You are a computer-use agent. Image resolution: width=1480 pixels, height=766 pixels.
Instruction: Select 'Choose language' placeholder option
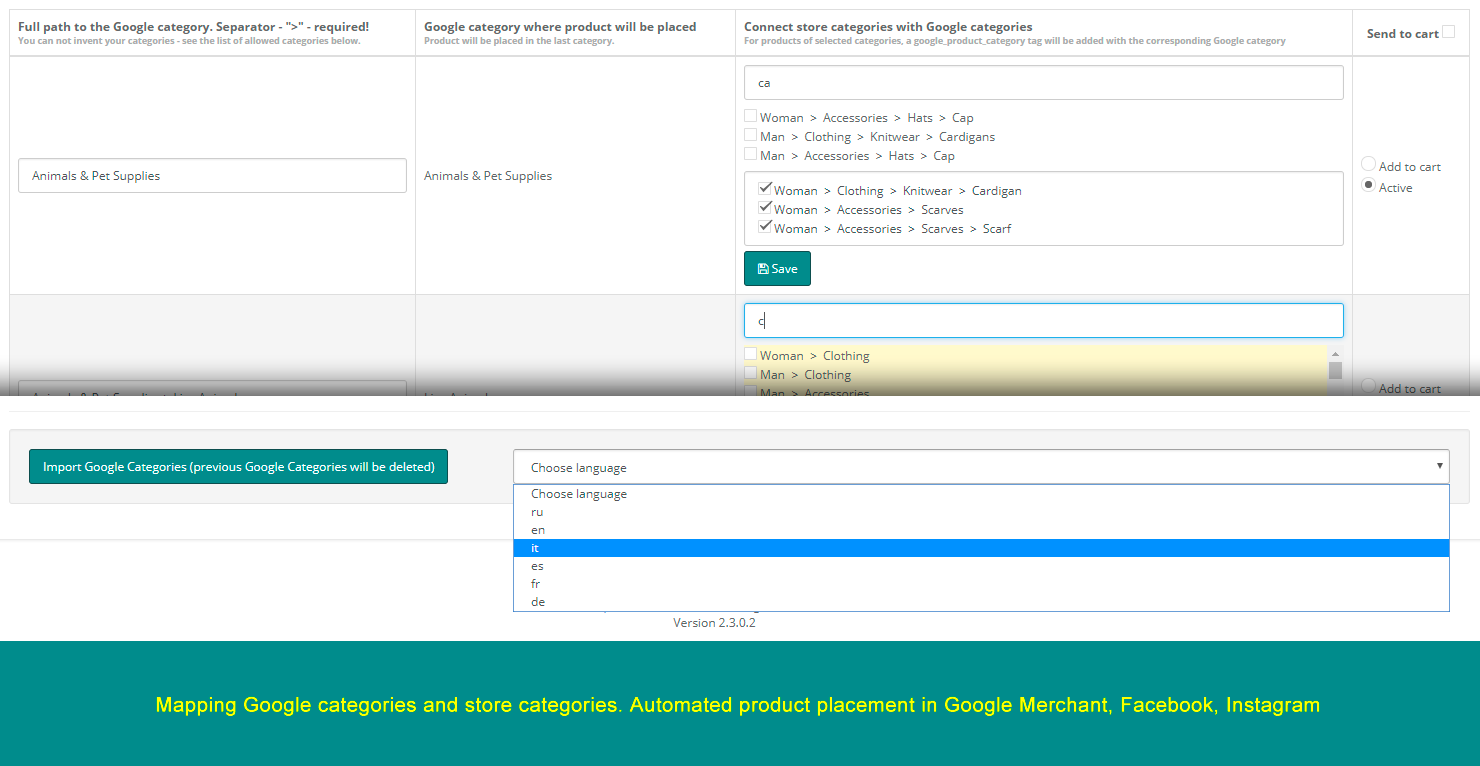pos(981,494)
